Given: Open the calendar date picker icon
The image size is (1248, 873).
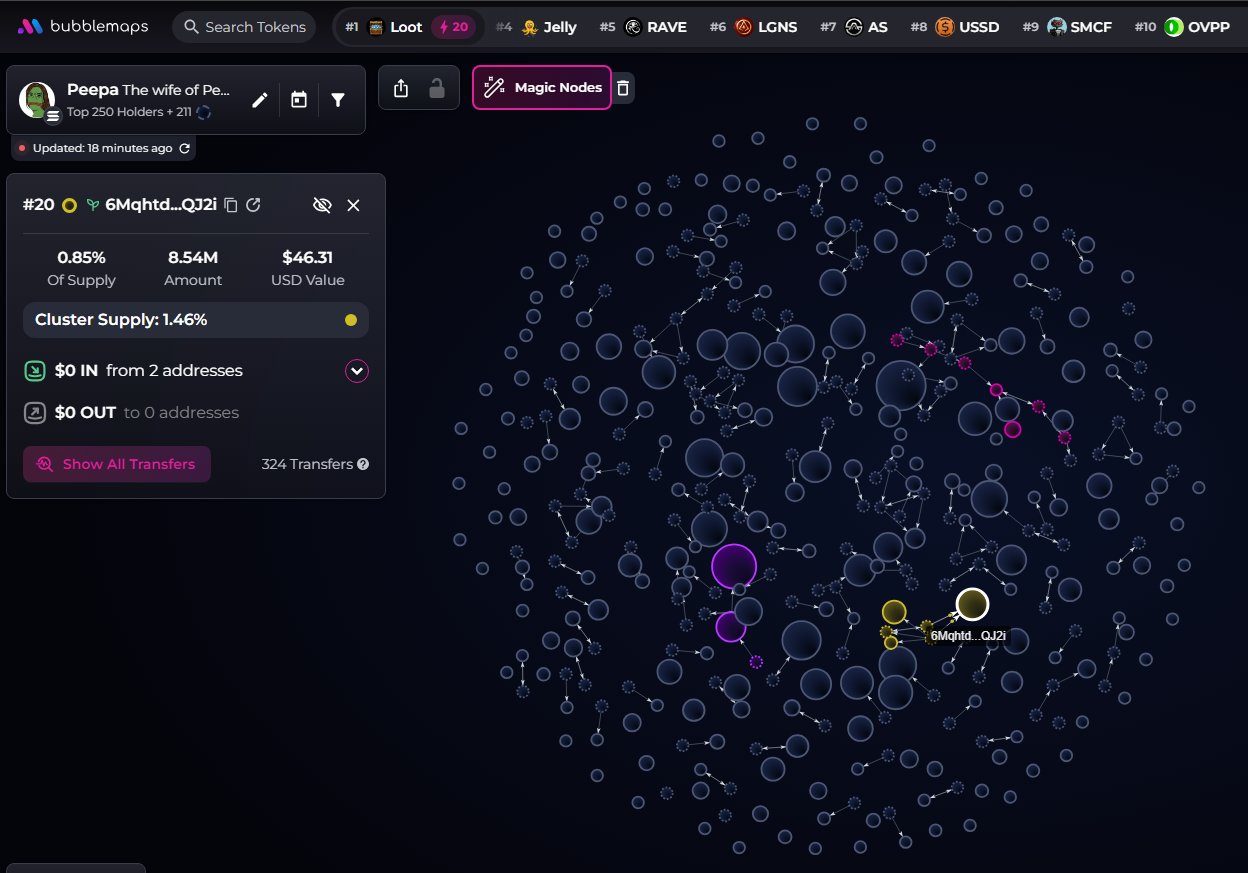Looking at the screenshot, I should click(299, 100).
